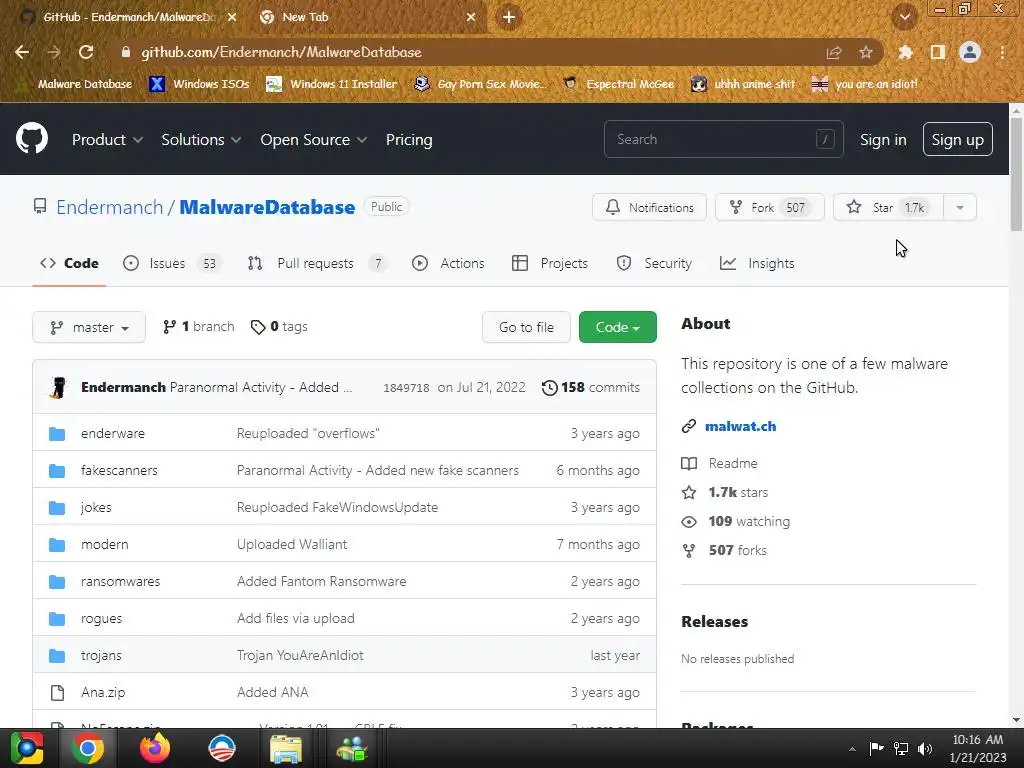This screenshot has height=768, width=1024.
Task: Open the fakescanners folder
Action: 120,470
